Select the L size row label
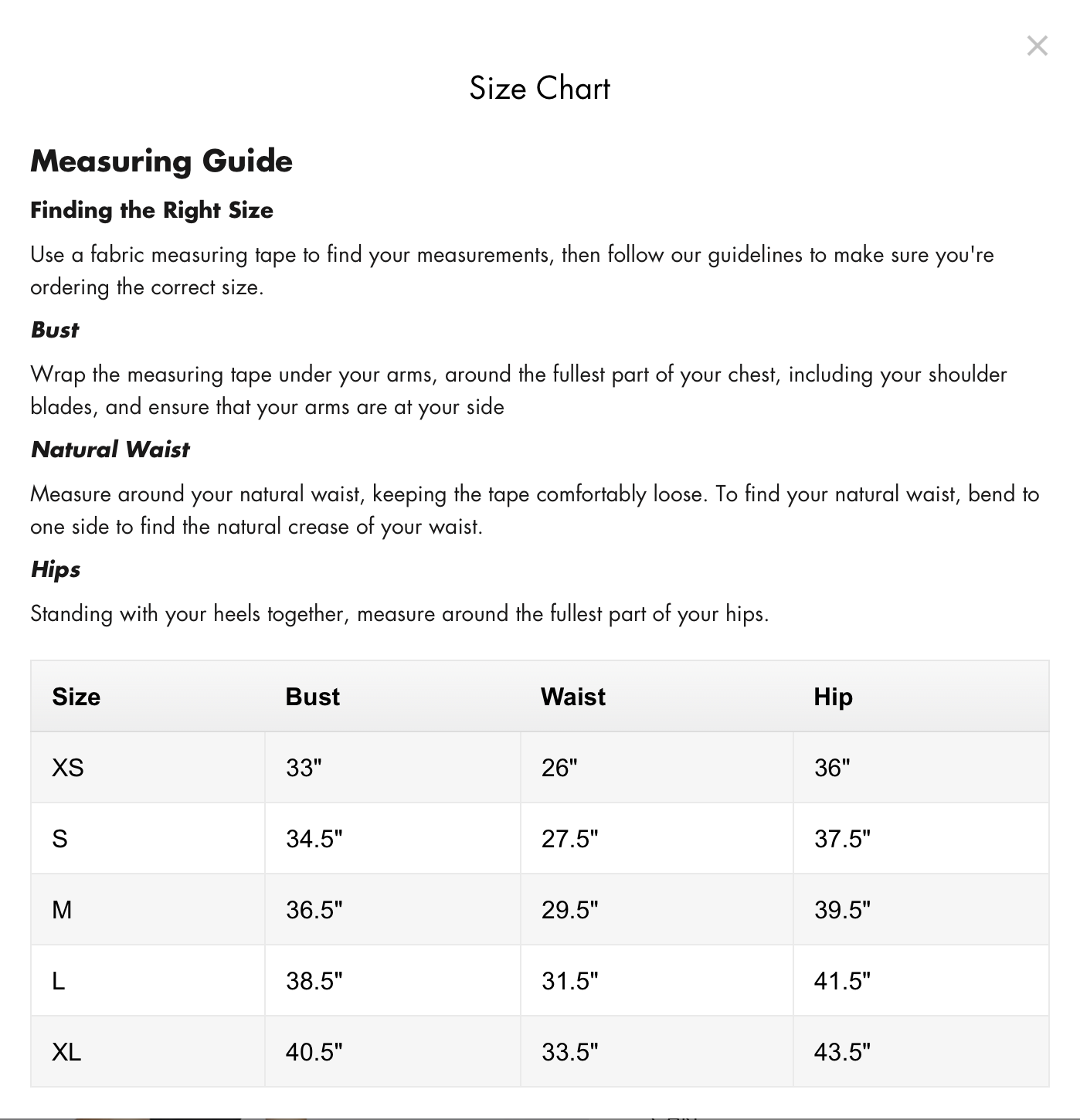Viewport: 1080px width, 1120px height. coord(59,981)
